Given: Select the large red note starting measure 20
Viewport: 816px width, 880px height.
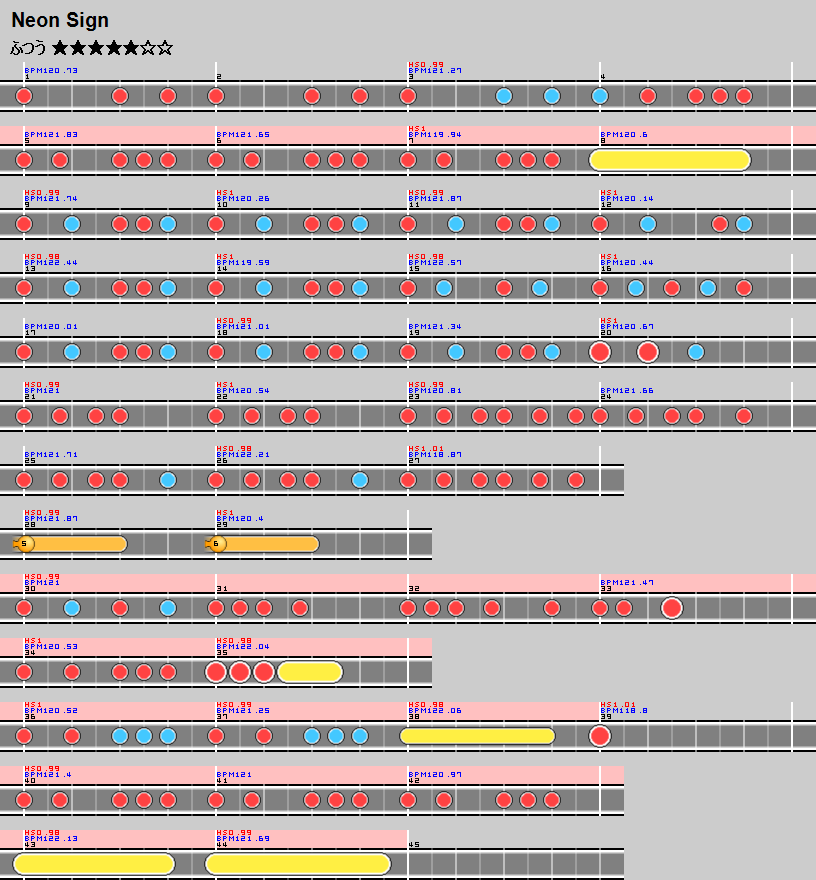Looking at the screenshot, I should 600,352.
